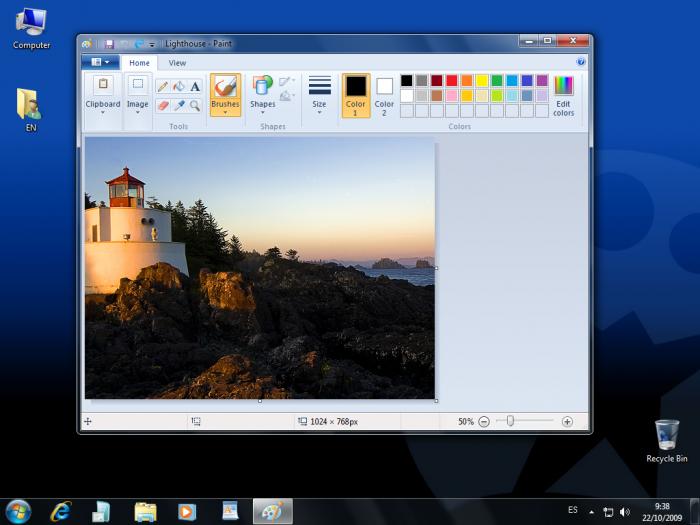Select the Color picker eyedropper tool

tap(178, 105)
